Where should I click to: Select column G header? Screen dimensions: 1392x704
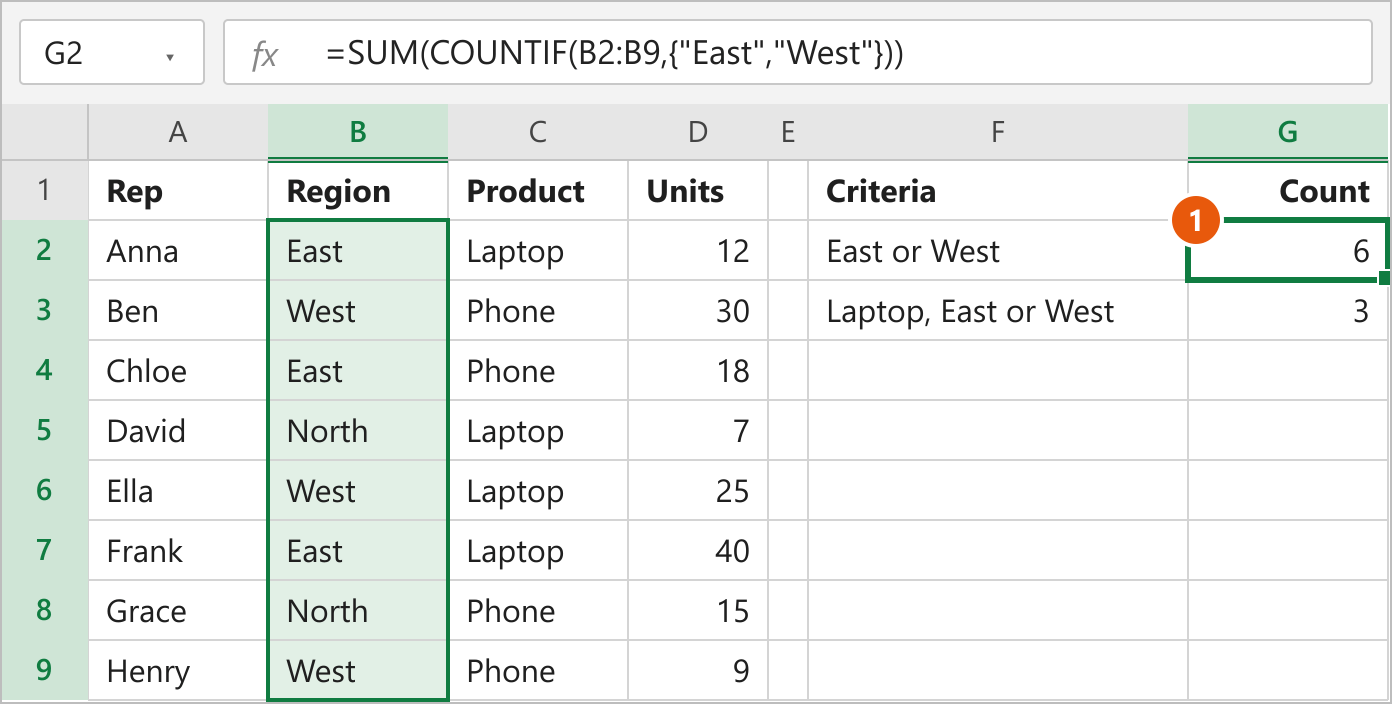(1288, 131)
